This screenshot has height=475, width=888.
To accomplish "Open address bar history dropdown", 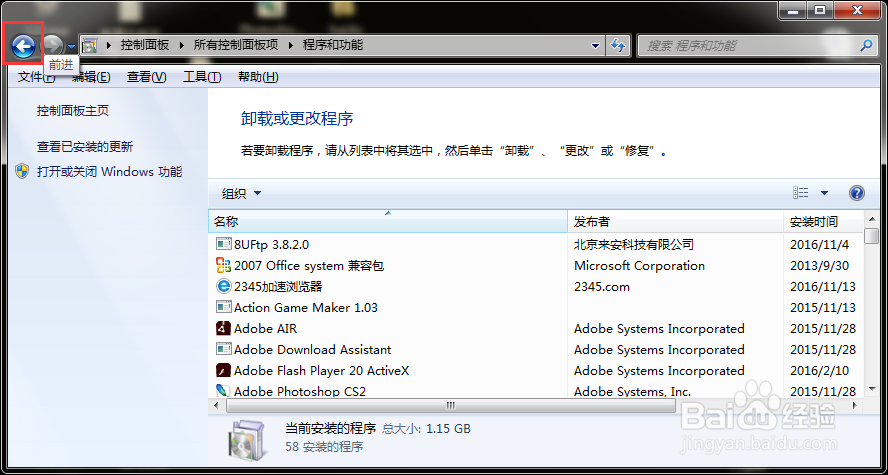I will pos(595,46).
